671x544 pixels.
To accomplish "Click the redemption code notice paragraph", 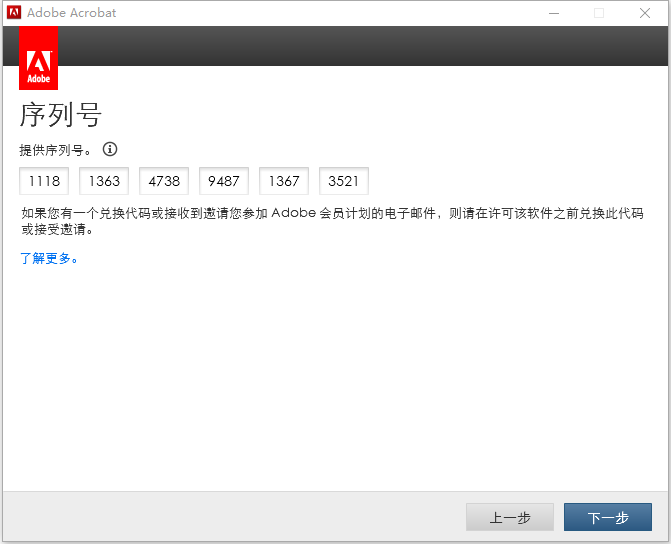I will [x=333, y=221].
